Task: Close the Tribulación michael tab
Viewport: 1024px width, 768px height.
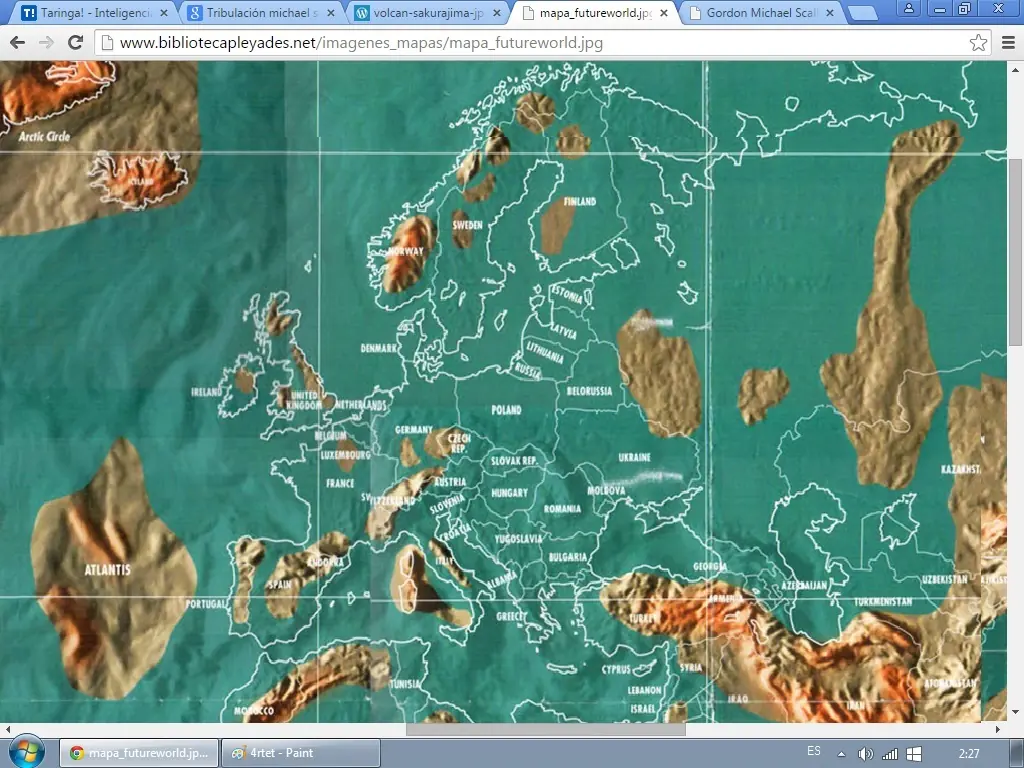Action: pyautogui.click(x=330, y=13)
